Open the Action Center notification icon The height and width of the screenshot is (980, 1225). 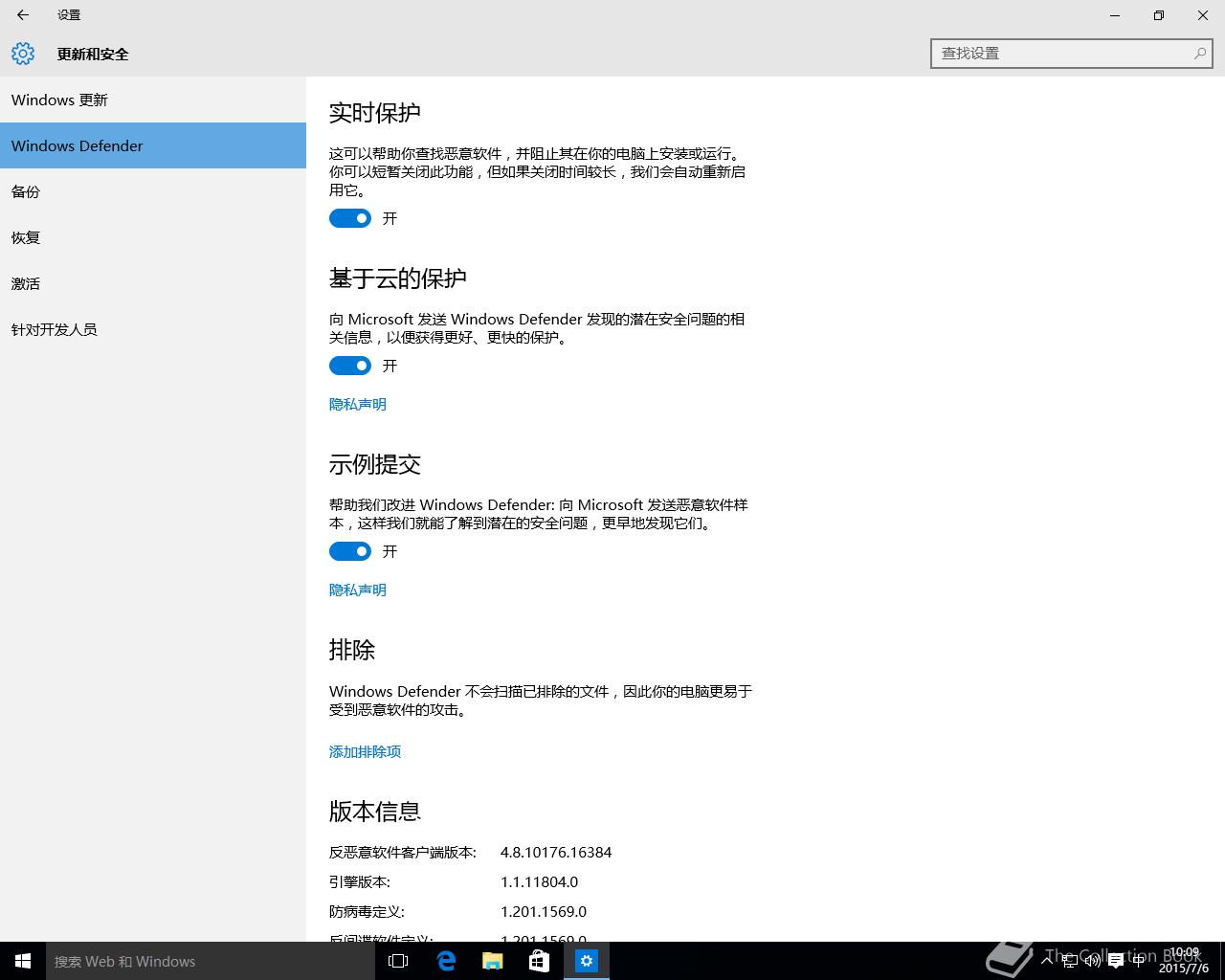click(1115, 961)
